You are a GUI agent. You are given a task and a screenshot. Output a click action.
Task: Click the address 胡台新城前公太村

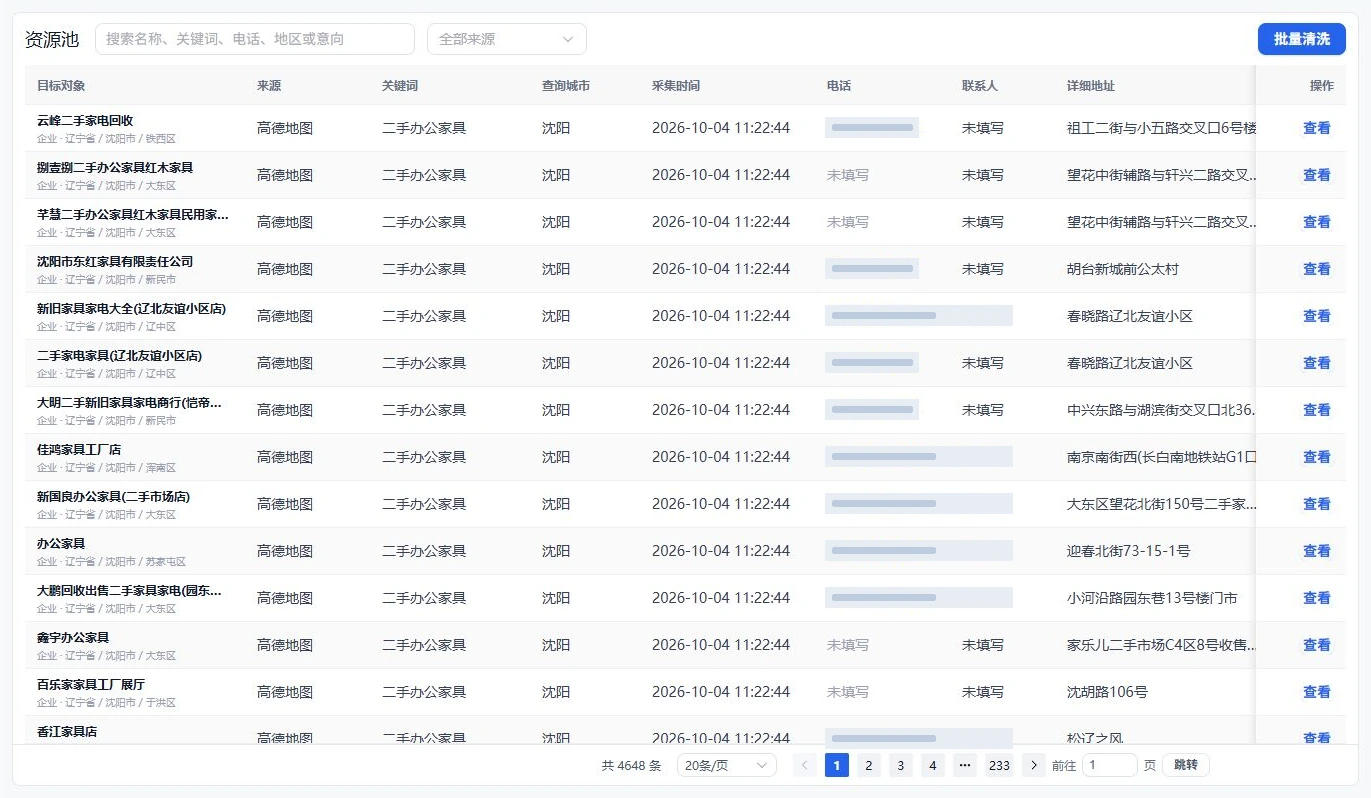click(x=1123, y=269)
